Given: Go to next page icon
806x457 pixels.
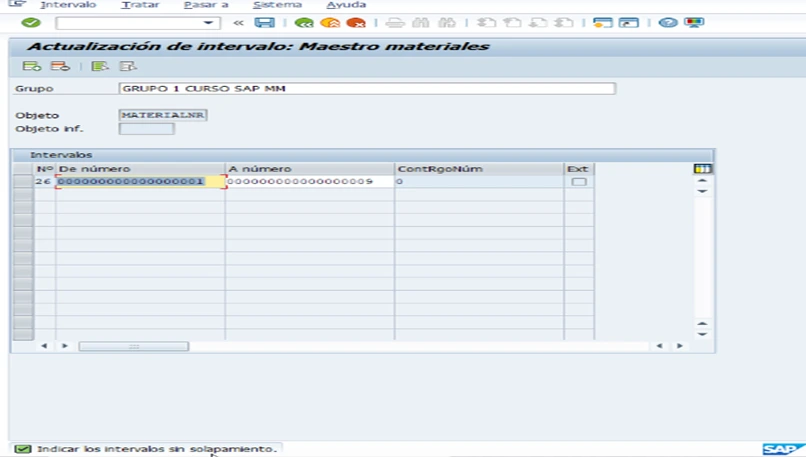Looking at the screenshot, I should (x=538, y=23).
